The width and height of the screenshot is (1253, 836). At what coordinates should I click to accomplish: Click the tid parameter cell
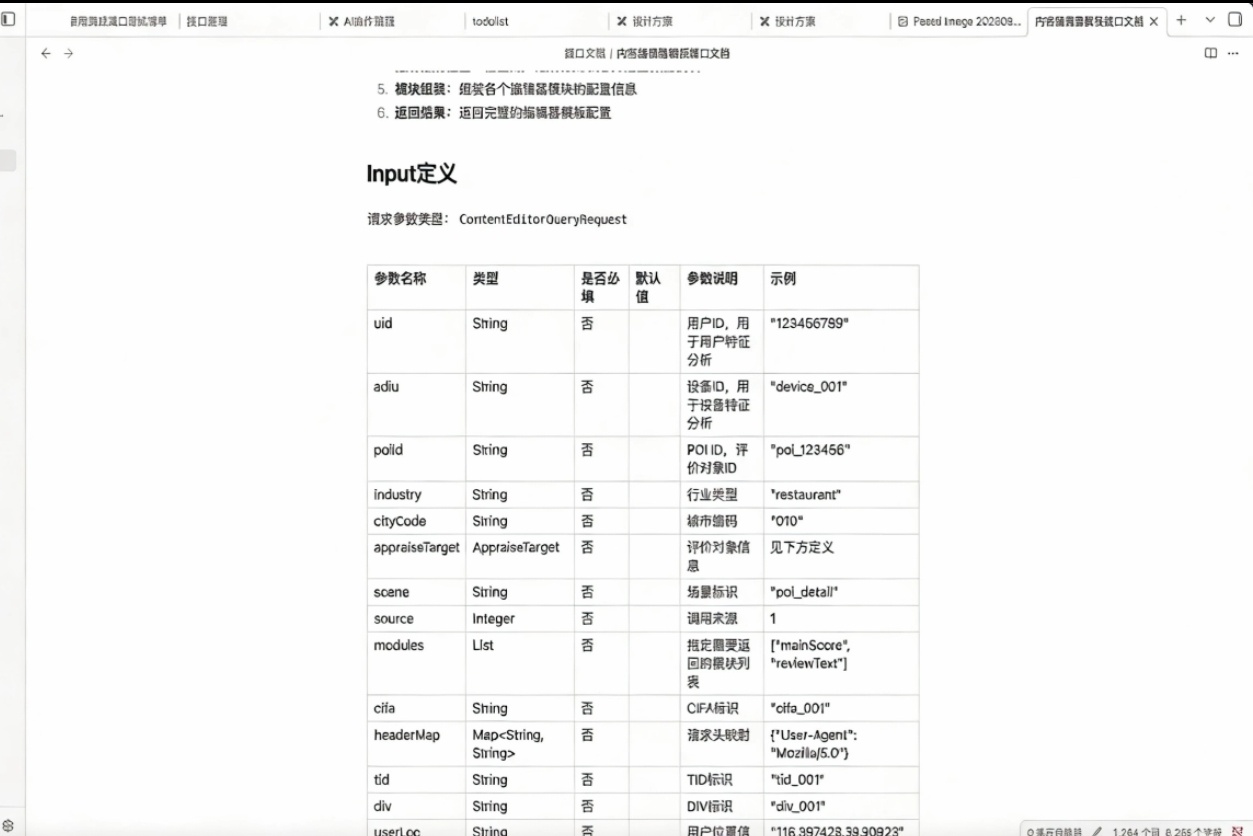point(416,780)
